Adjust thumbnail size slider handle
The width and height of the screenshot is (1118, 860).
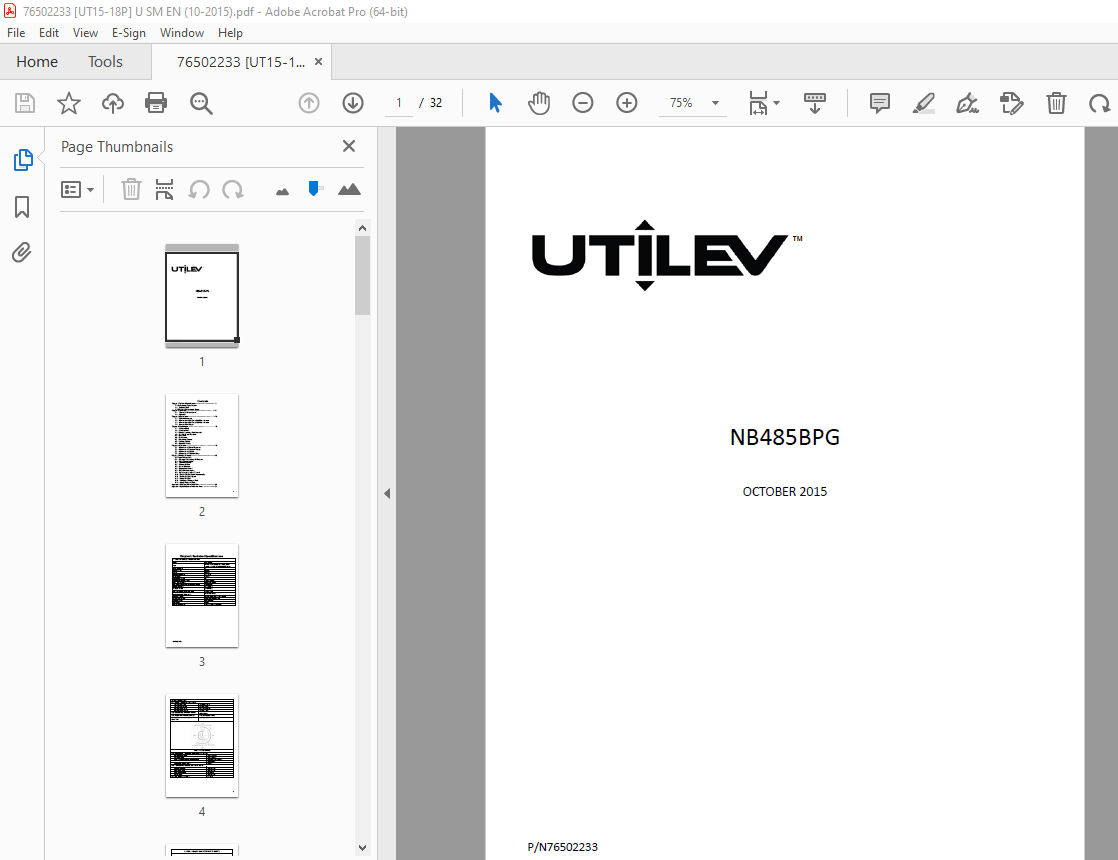[314, 188]
